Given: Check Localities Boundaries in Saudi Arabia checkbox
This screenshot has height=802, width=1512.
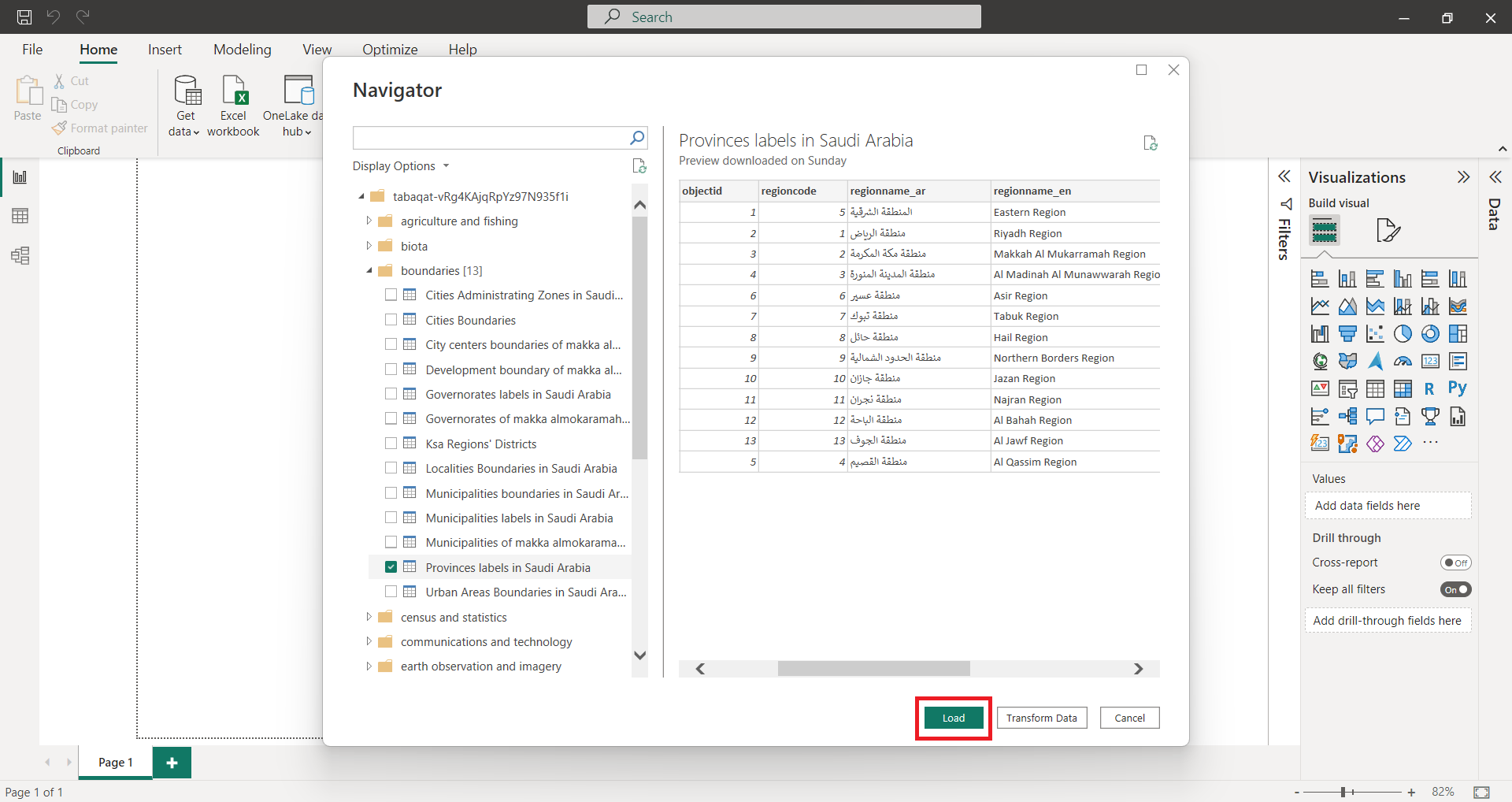Looking at the screenshot, I should [391, 468].
